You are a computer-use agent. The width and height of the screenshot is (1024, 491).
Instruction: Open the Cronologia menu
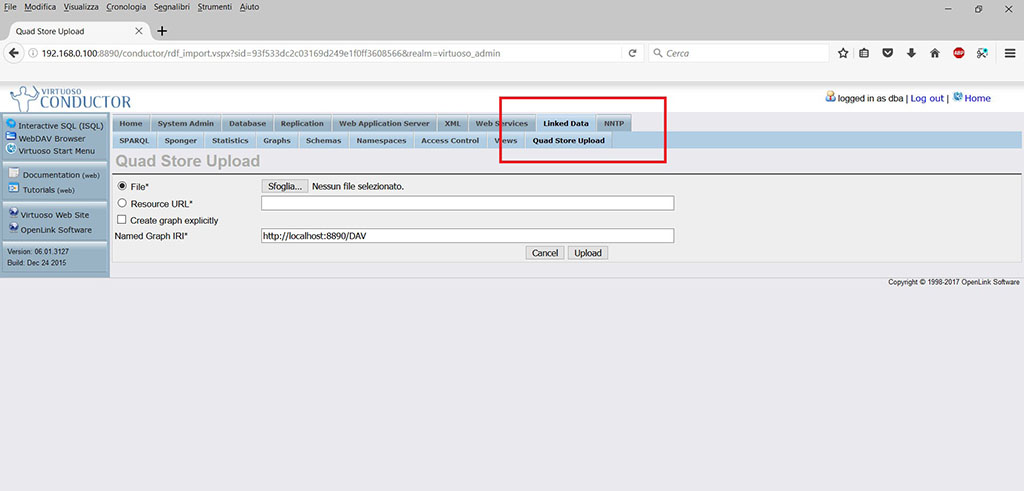(x=127, y=7)
